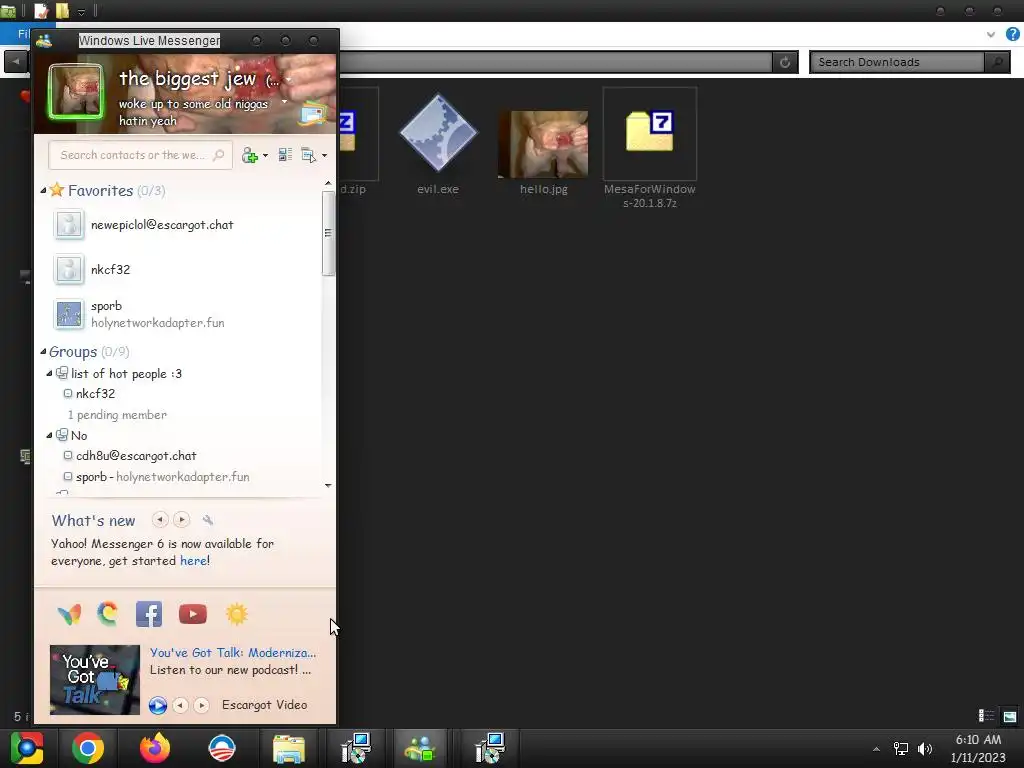This screenshot has width=1024, height=768.
Task: Click the Search contacts input field
Action: [140, 155]
